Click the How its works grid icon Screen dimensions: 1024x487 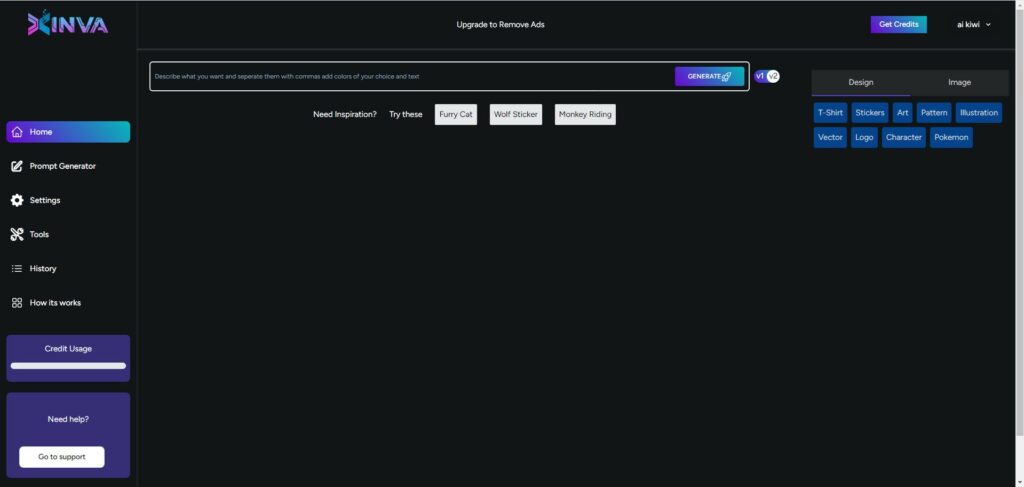17,302
